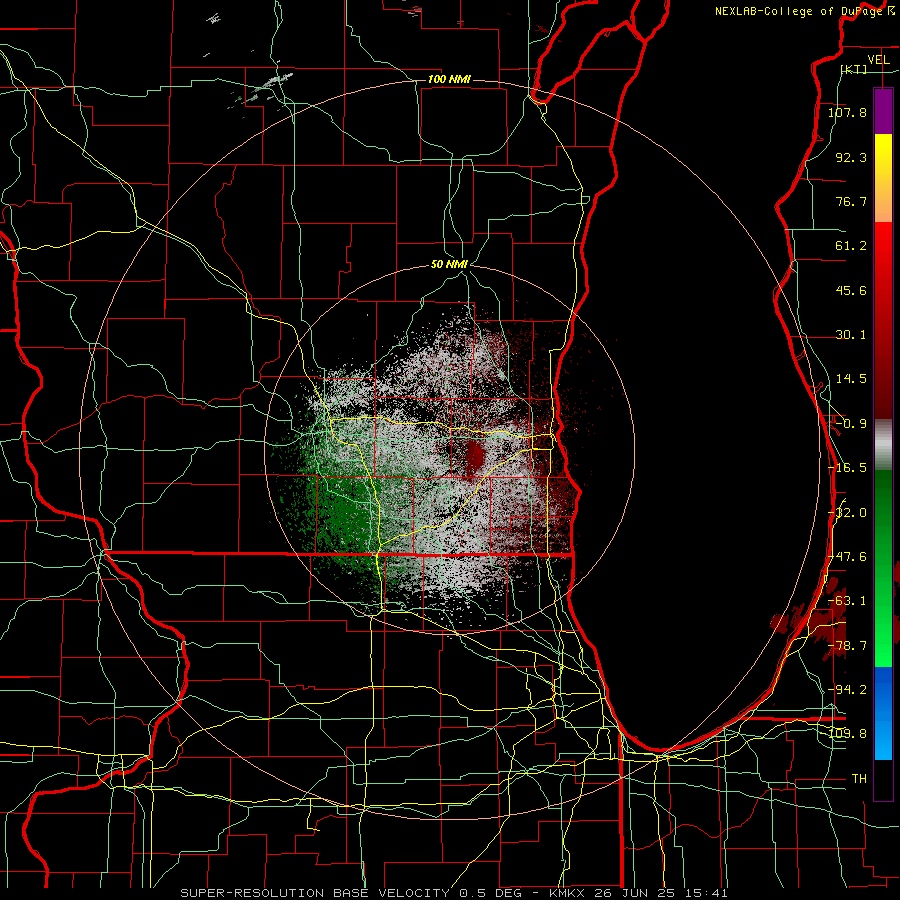Screen dimensions: 900x900
Task: Click the VEL legend heading
Action: click(x=879, y=60)
